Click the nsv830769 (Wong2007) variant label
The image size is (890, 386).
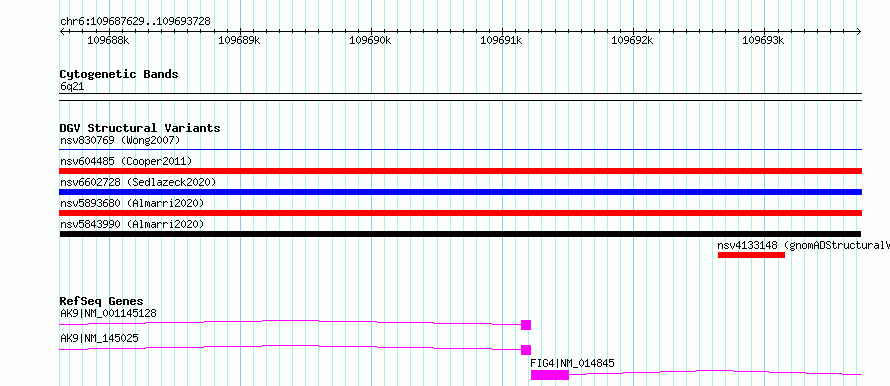point(120,140)
